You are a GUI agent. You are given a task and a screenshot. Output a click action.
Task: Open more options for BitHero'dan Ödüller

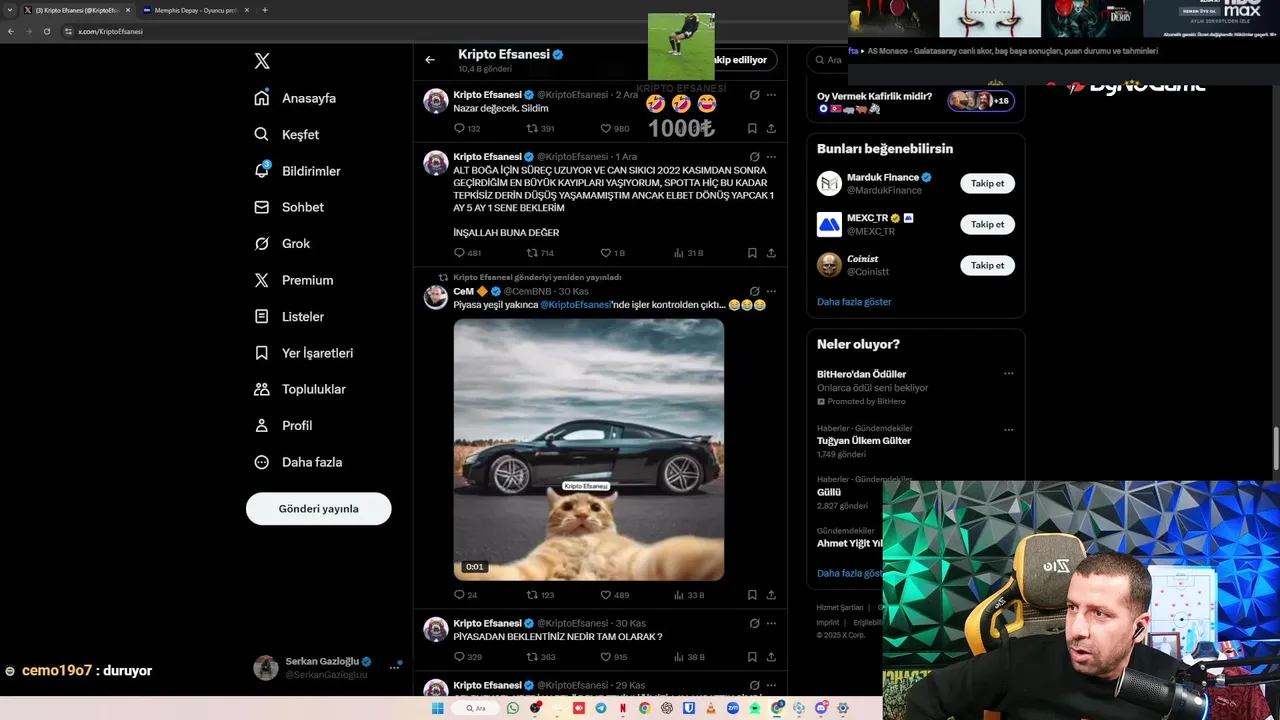point(1008,374)
